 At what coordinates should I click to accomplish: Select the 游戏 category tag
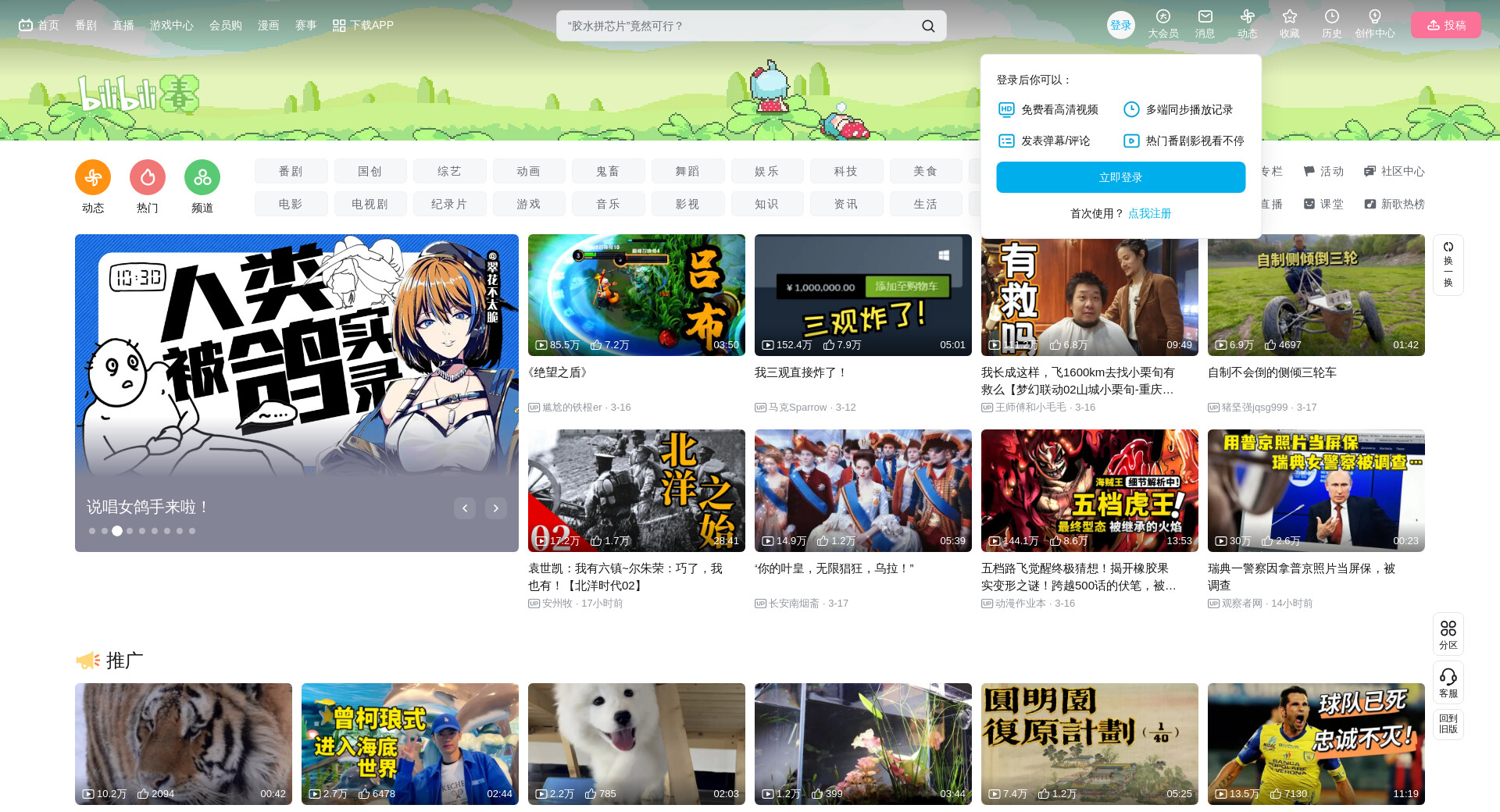(x=529, y=204)
